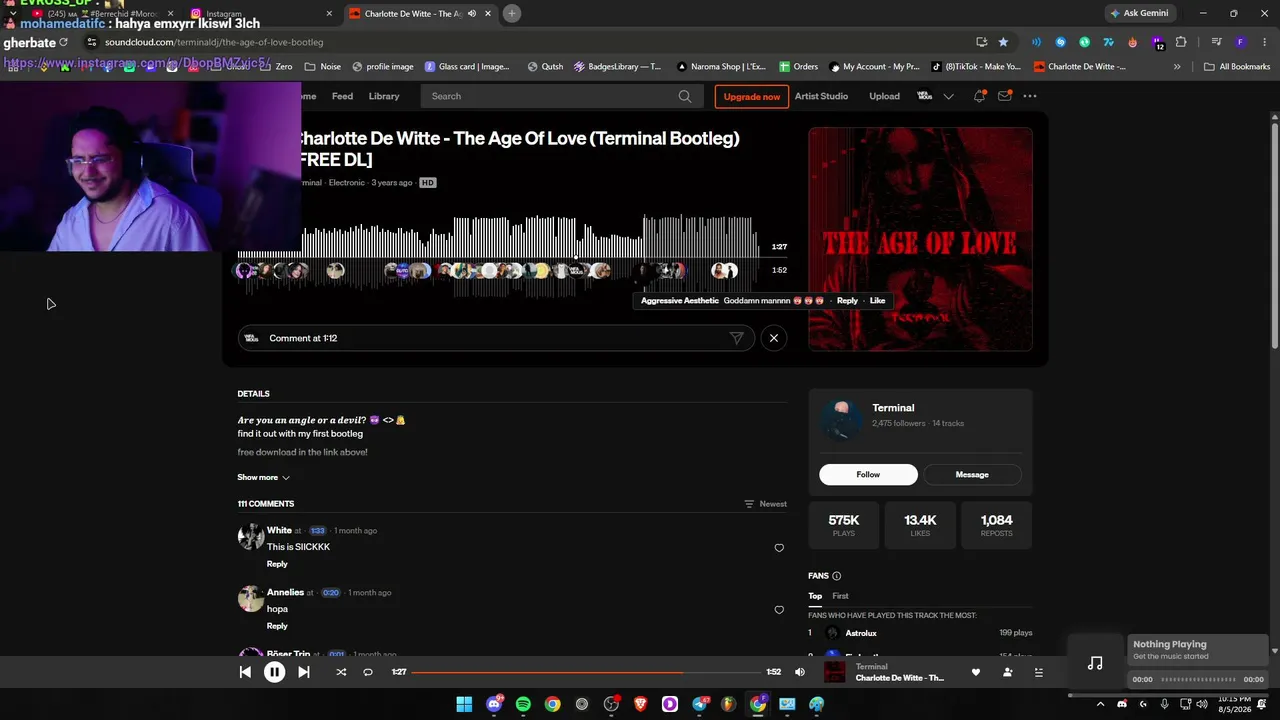Toggle repeat in the player bar
This screenshot has width=1280, height=720.
(368, 672)
